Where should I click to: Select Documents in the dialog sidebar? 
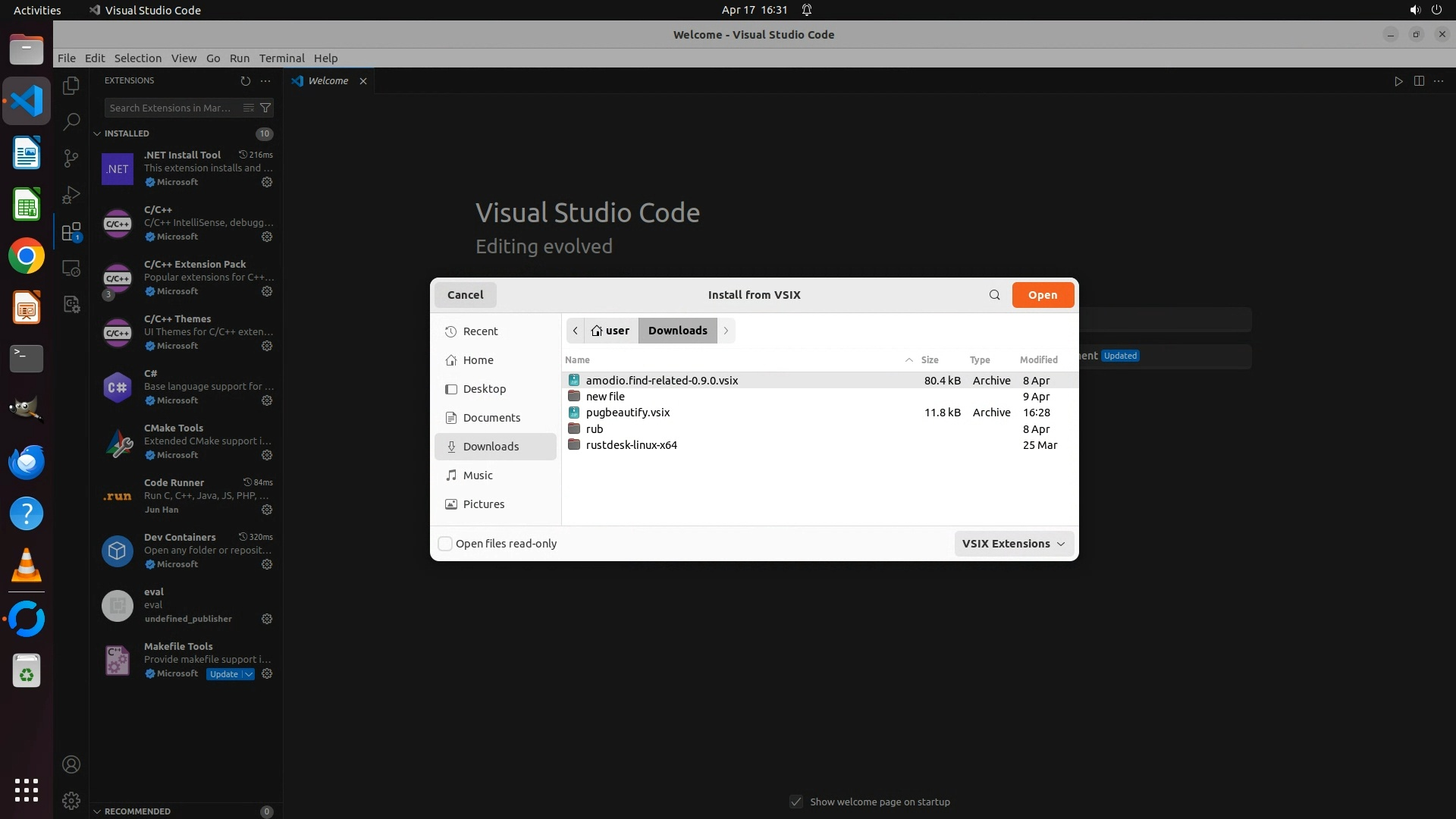(491, 418)
